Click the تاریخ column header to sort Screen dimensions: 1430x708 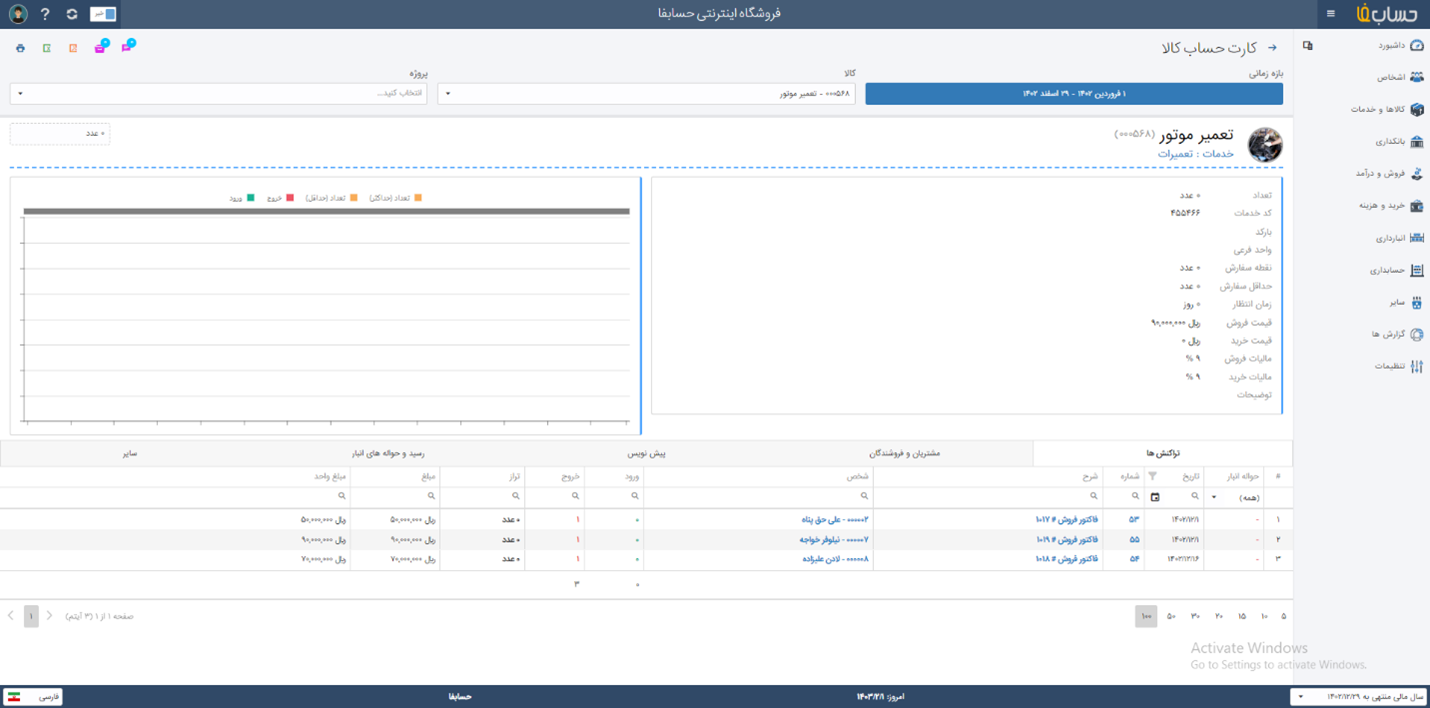[1190, 476]
